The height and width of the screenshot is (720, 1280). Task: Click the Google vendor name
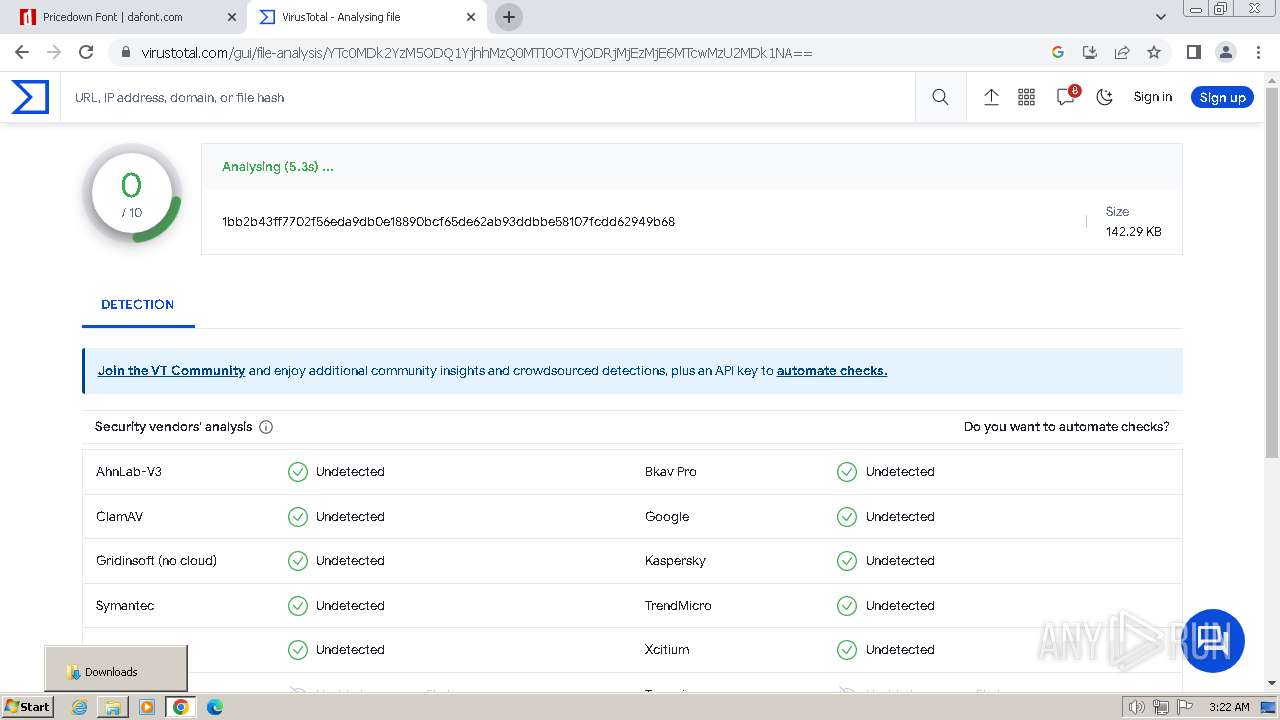click(667, 517)
